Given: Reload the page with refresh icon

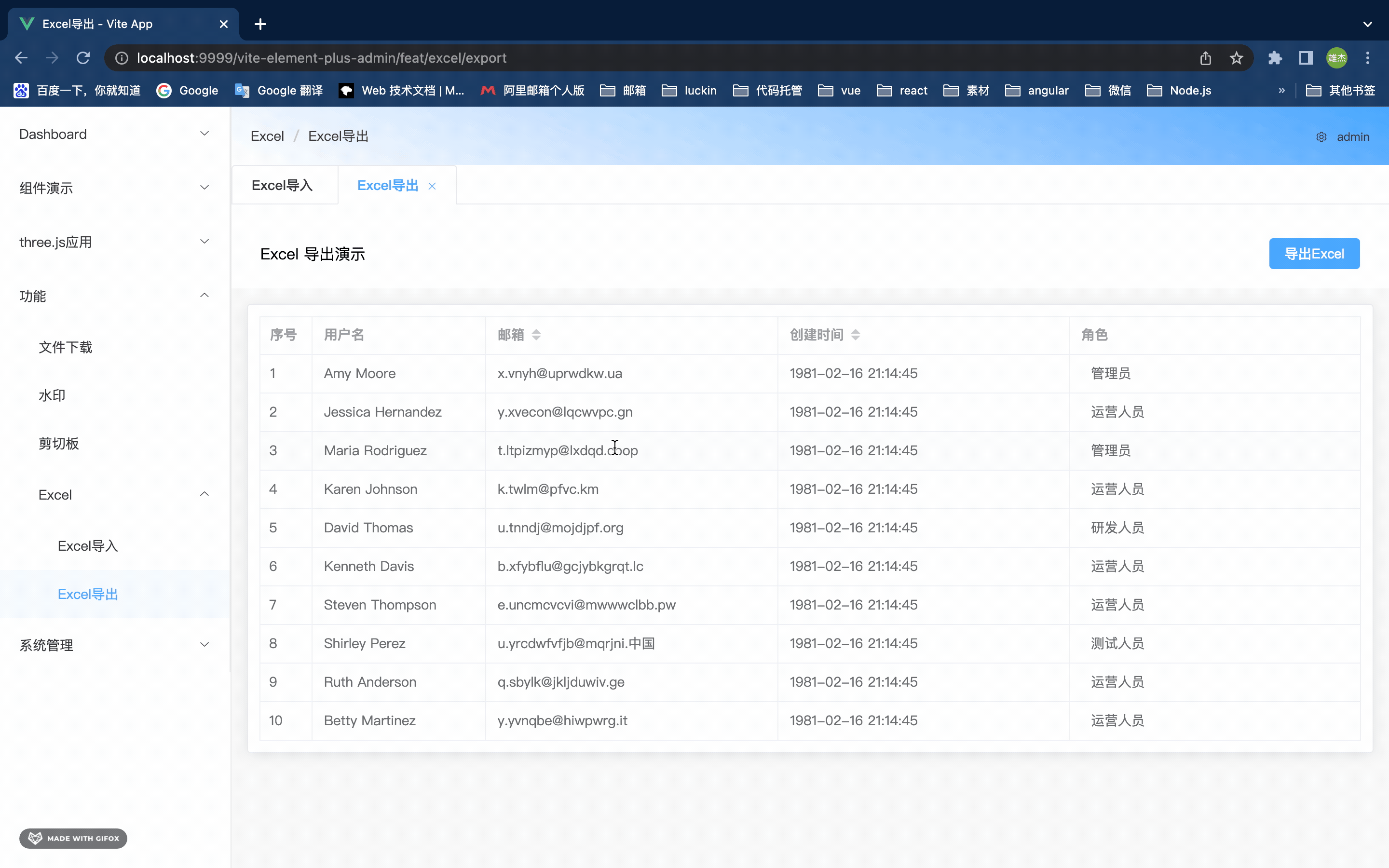Looking at the screenshot, I should (83, 58).
